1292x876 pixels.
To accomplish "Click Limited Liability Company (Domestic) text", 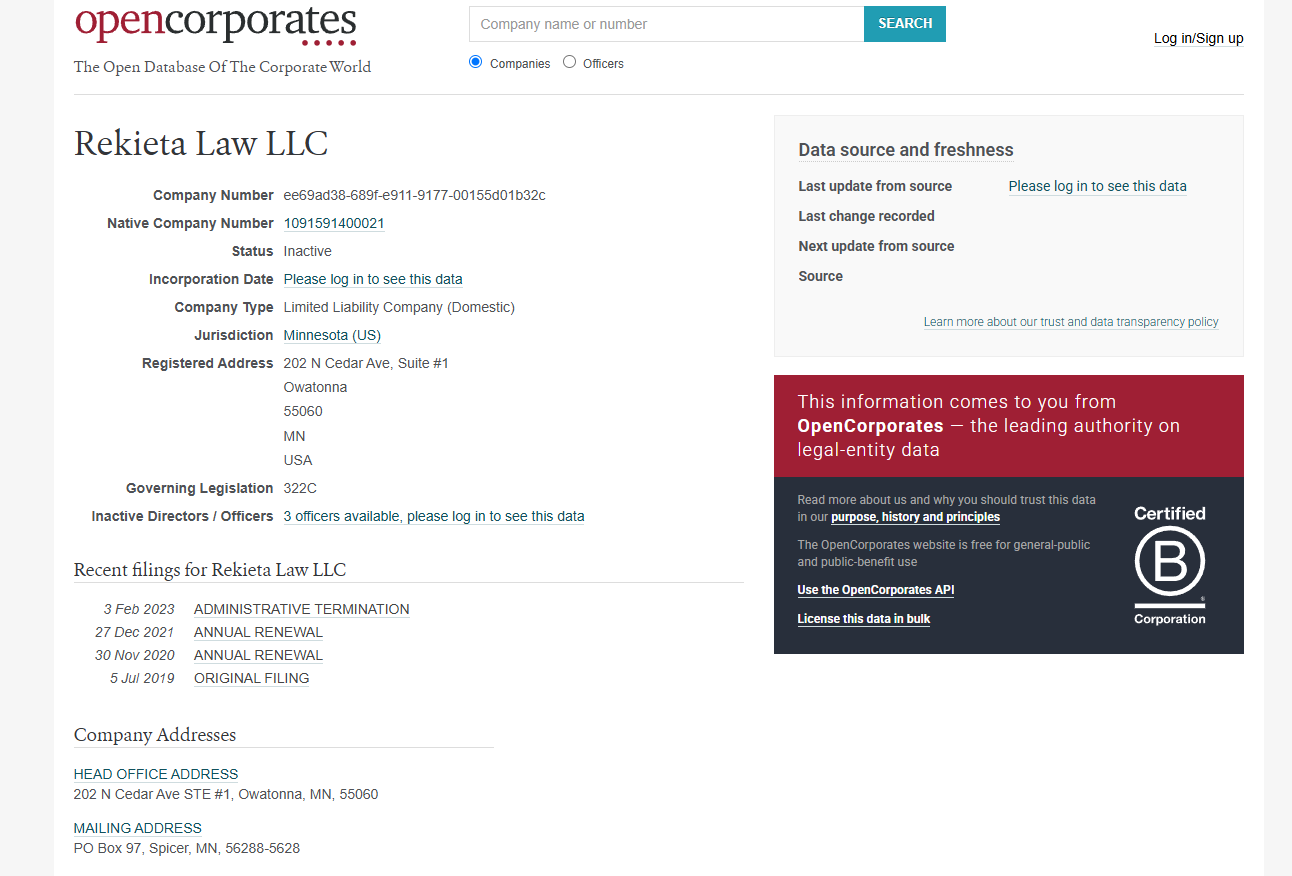I will pos(399,307).
